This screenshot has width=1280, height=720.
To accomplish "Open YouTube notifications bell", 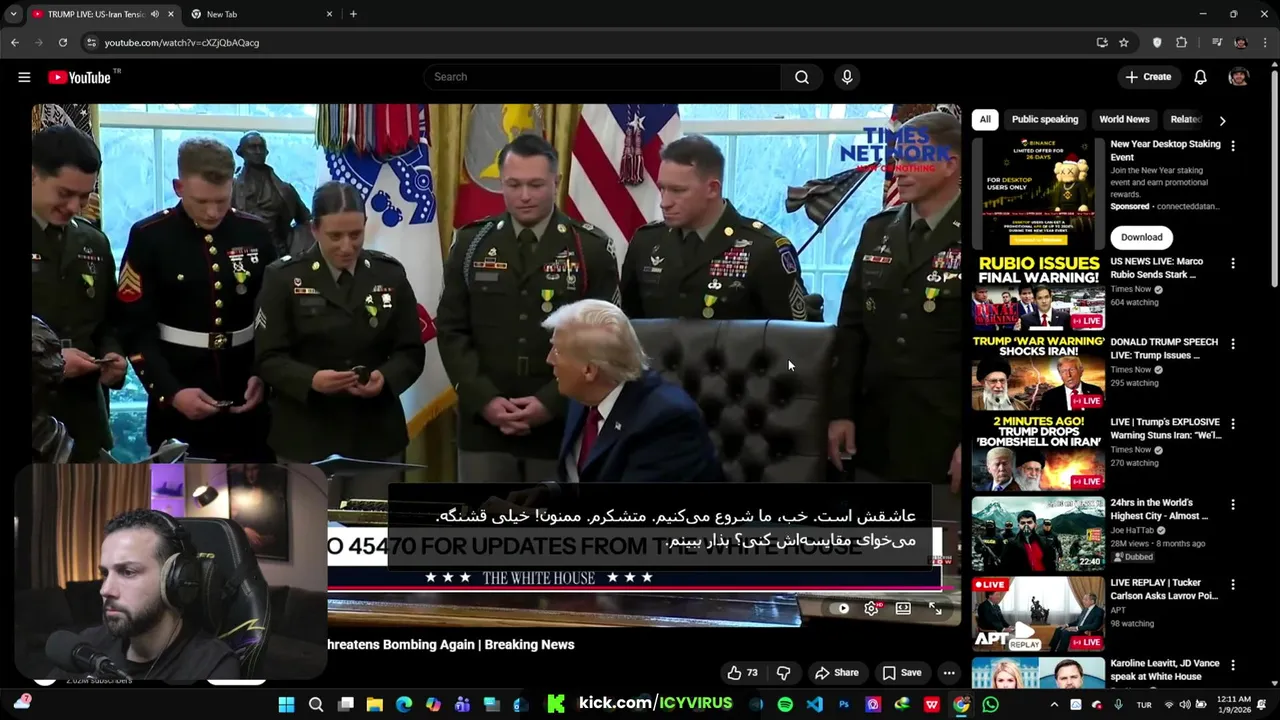I will point(1200,77).
